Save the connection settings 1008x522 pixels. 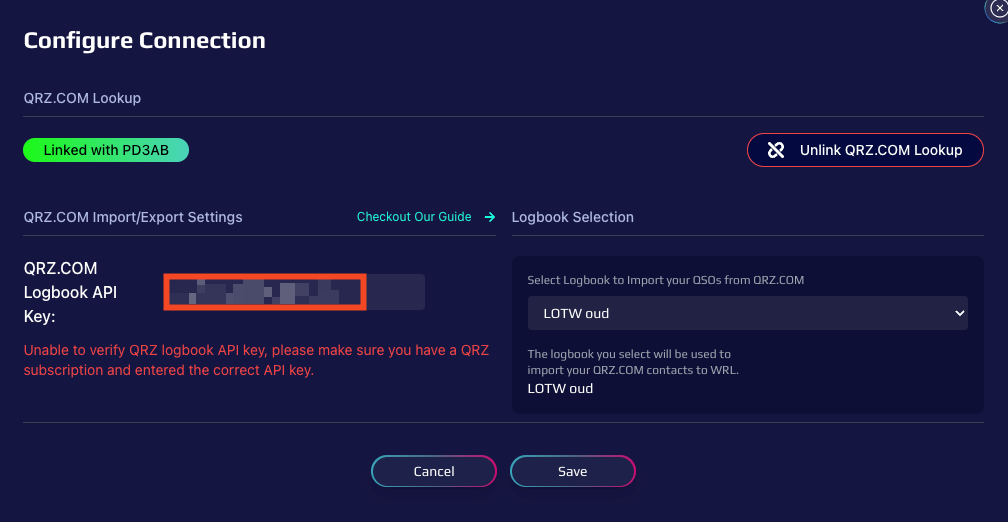point(573,471)
